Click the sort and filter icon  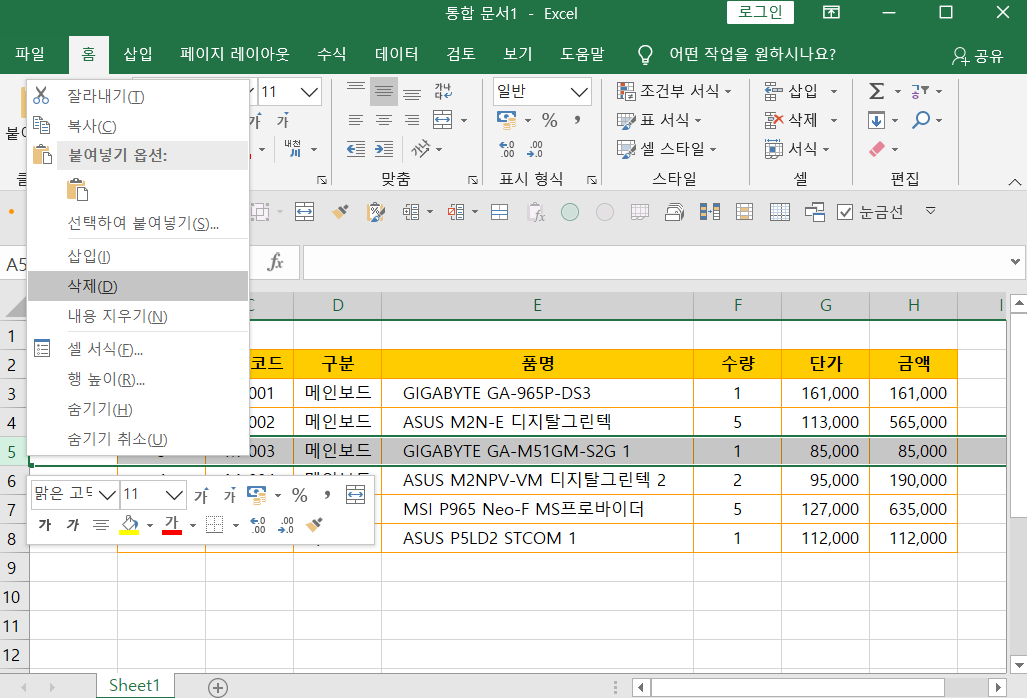[x=920, y=91]
